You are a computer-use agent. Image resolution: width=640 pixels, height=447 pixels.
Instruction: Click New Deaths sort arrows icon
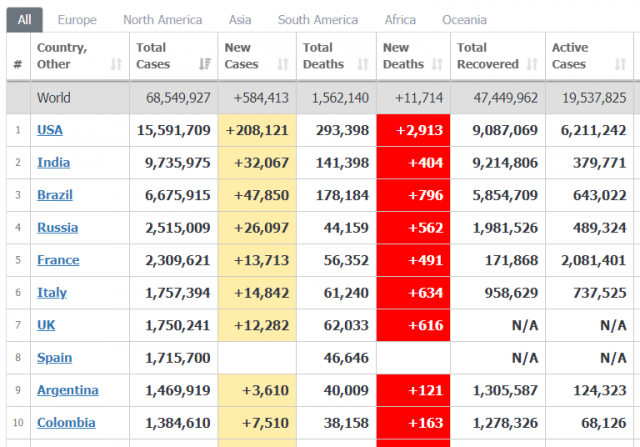tap(437, 64)
